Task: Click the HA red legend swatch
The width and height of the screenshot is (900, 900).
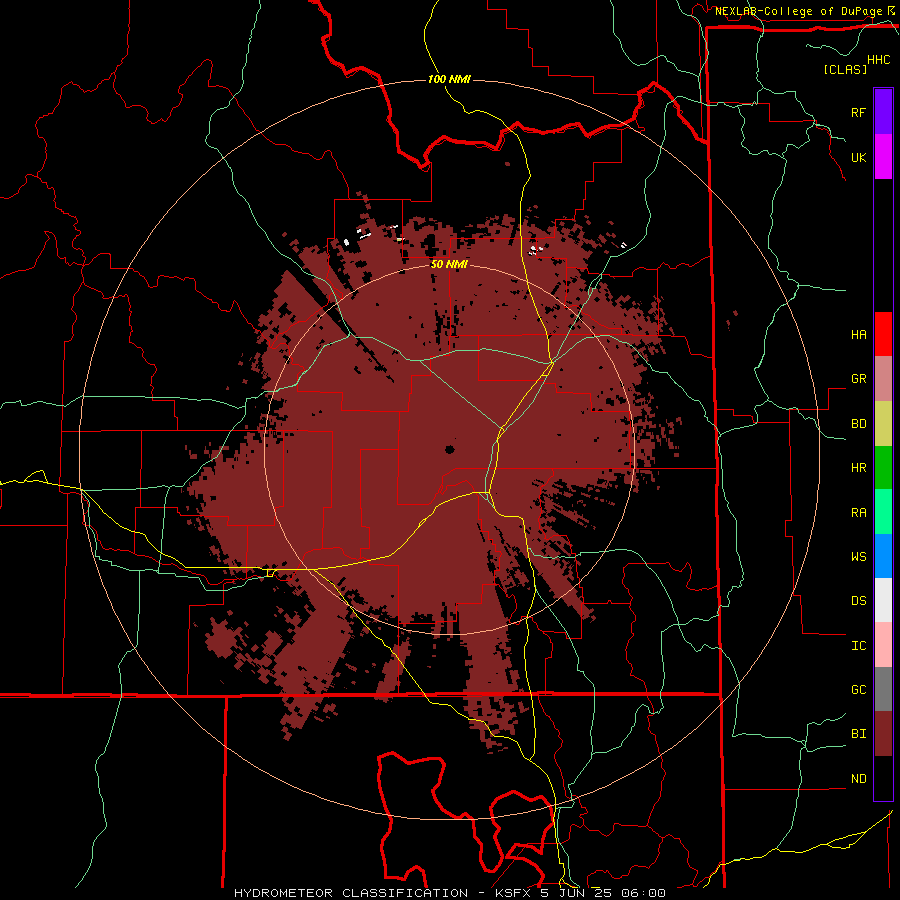Action: coord(883,334)
